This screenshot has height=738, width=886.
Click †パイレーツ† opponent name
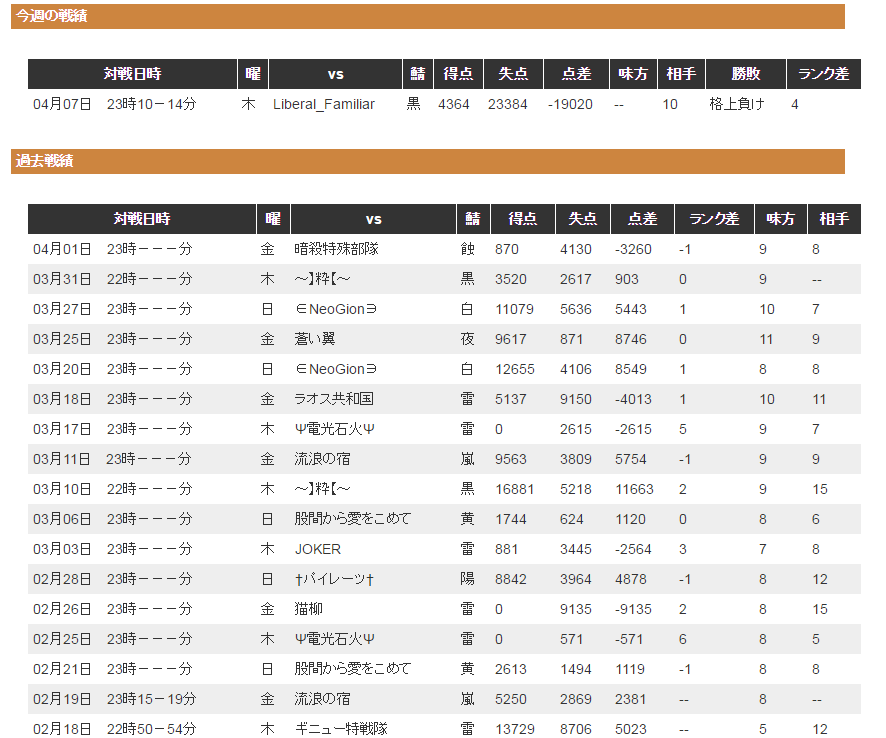(334, 579)
